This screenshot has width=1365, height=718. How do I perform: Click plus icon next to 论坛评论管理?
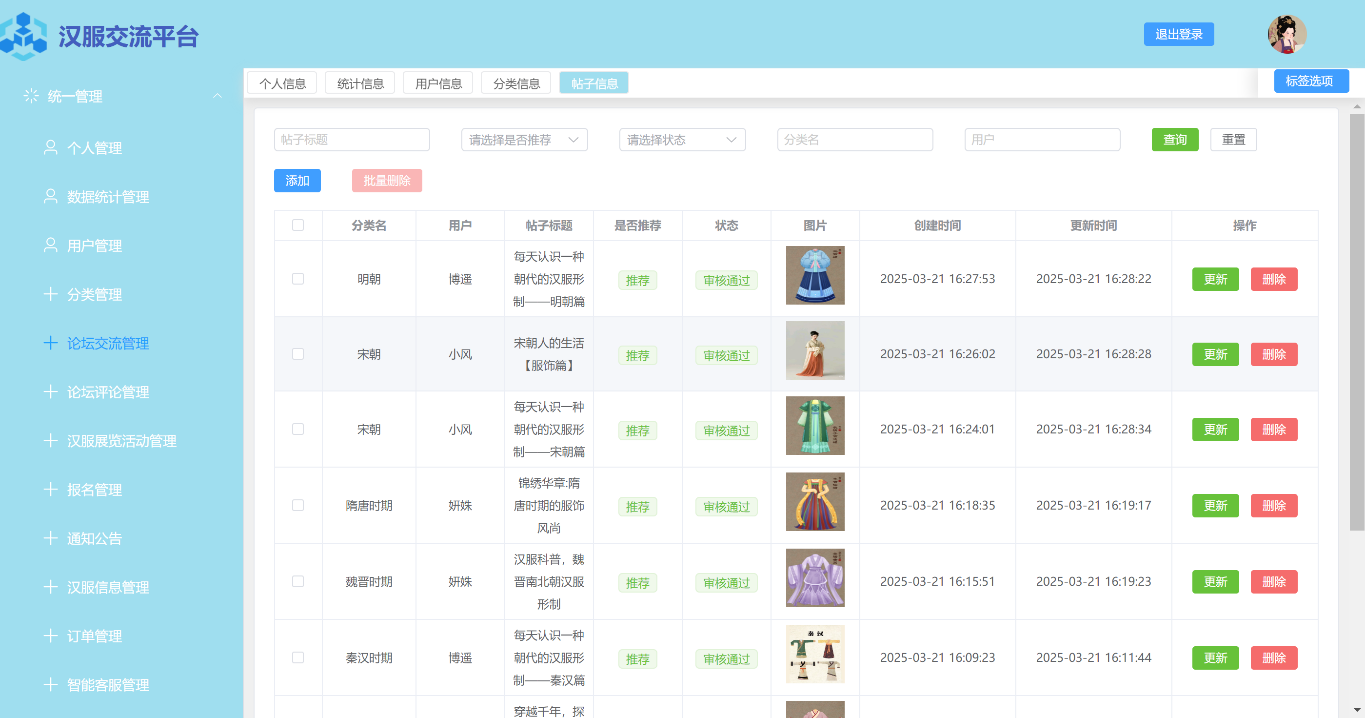coord(51,392)
